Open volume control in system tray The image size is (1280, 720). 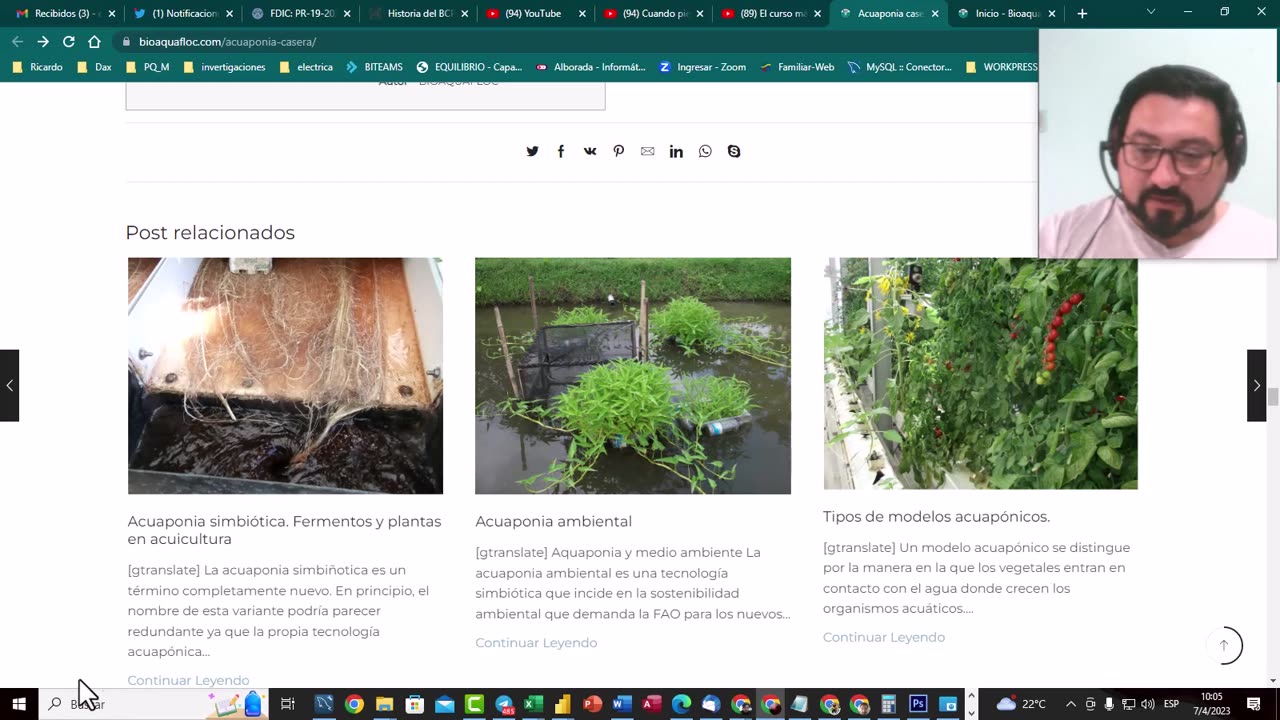(1147, 704)
